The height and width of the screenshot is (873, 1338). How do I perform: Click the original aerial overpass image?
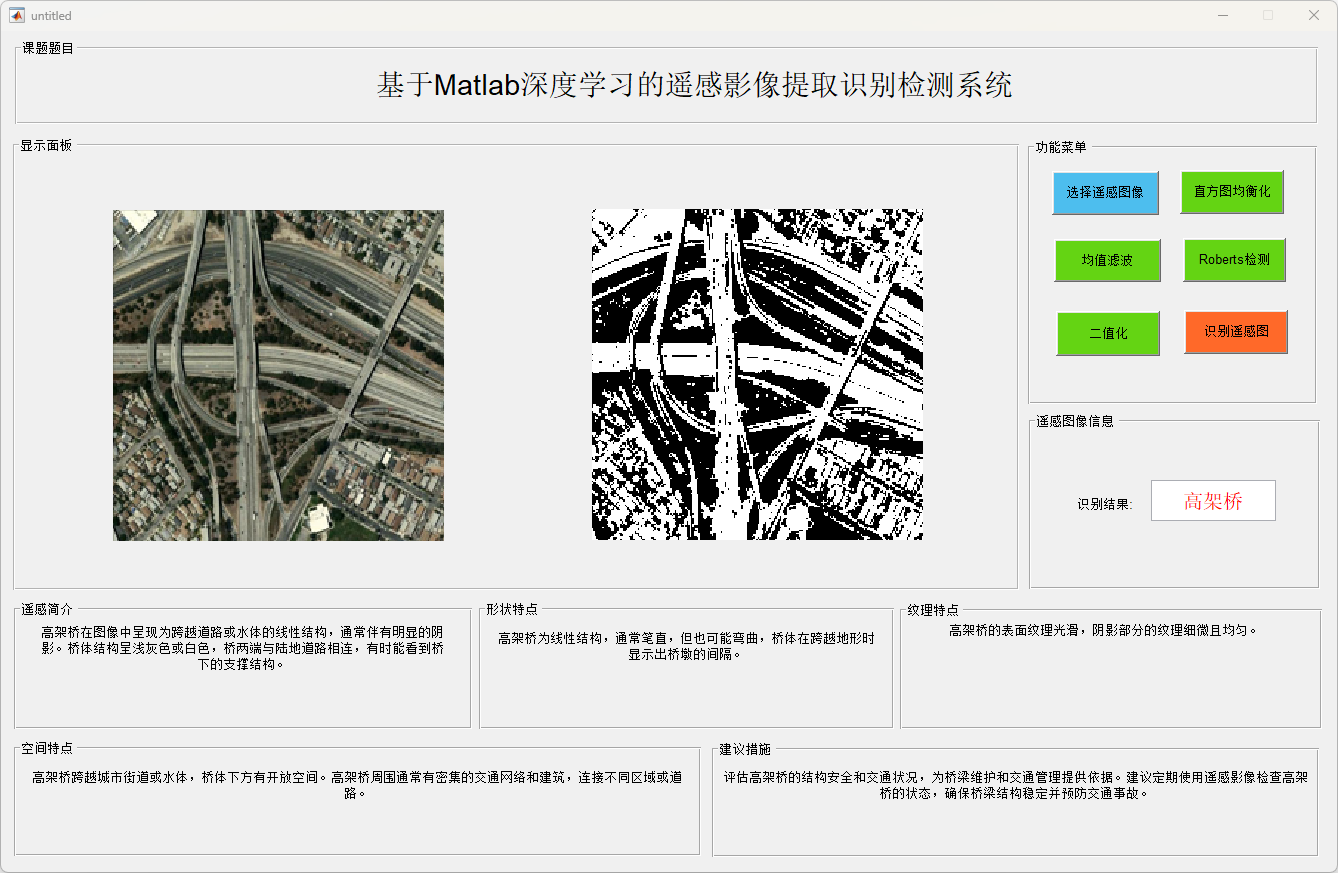tap(278, 375)
